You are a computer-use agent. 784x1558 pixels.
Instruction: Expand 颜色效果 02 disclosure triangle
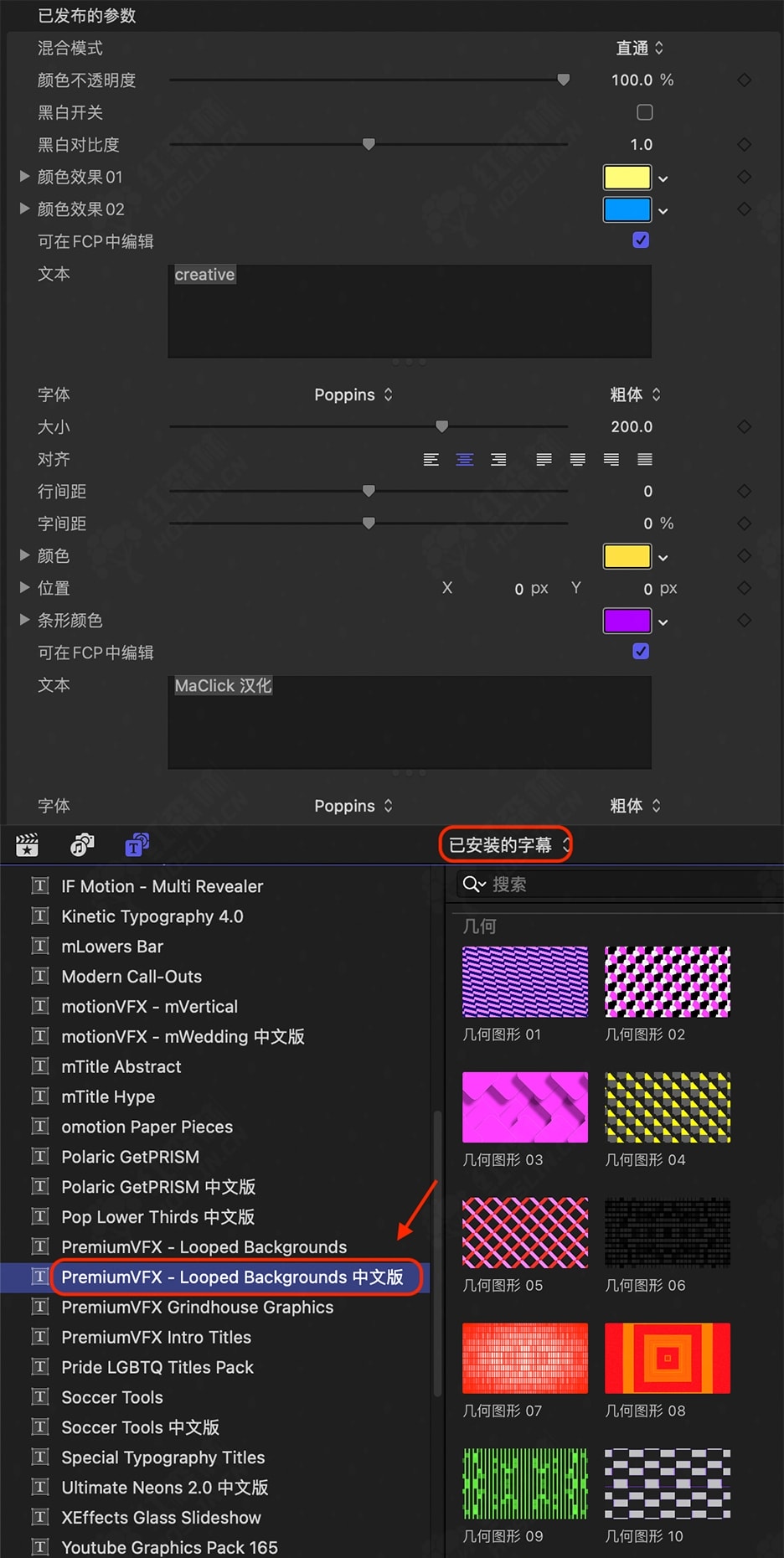tap(25, 209)
